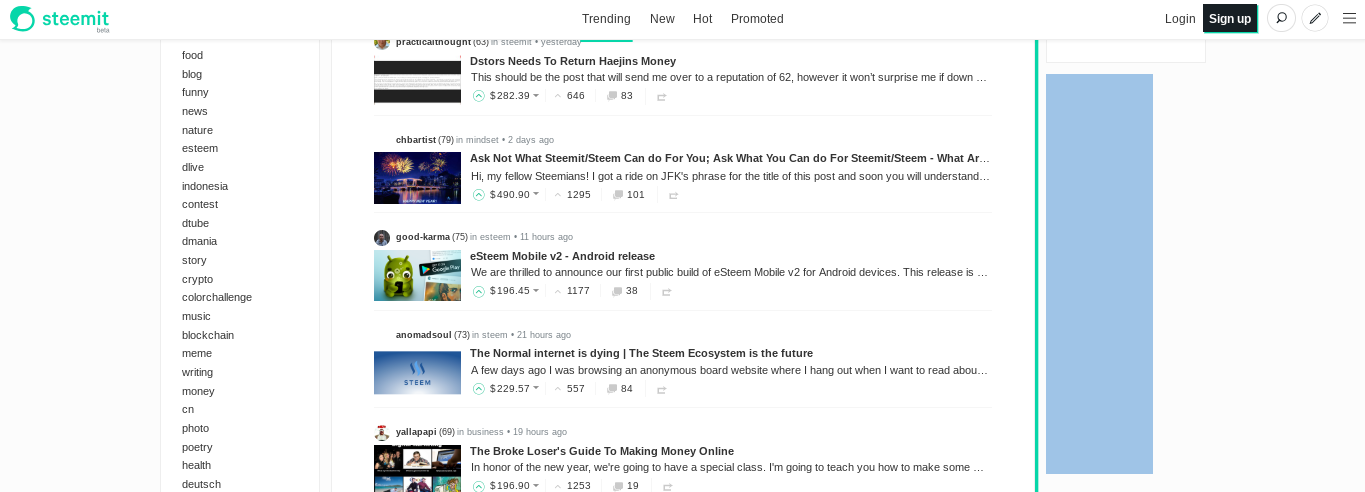Select the photo tag
The width and height of the screenshot is (1365, 492).
(x=195, y=428)
